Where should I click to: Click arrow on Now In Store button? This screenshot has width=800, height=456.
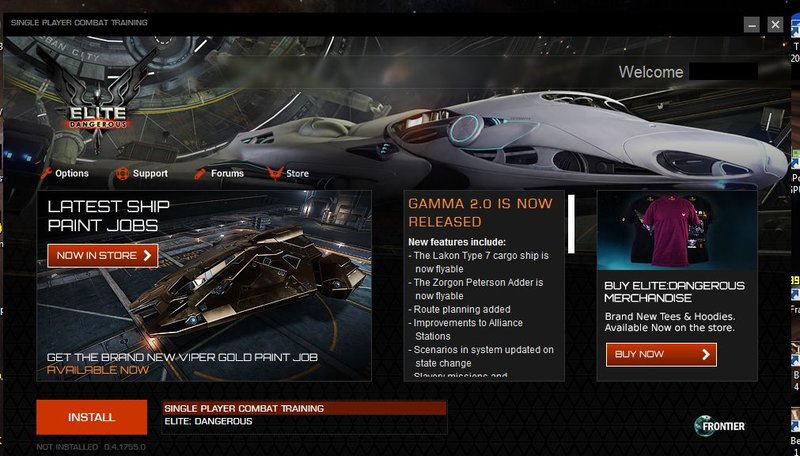(147, 256)
